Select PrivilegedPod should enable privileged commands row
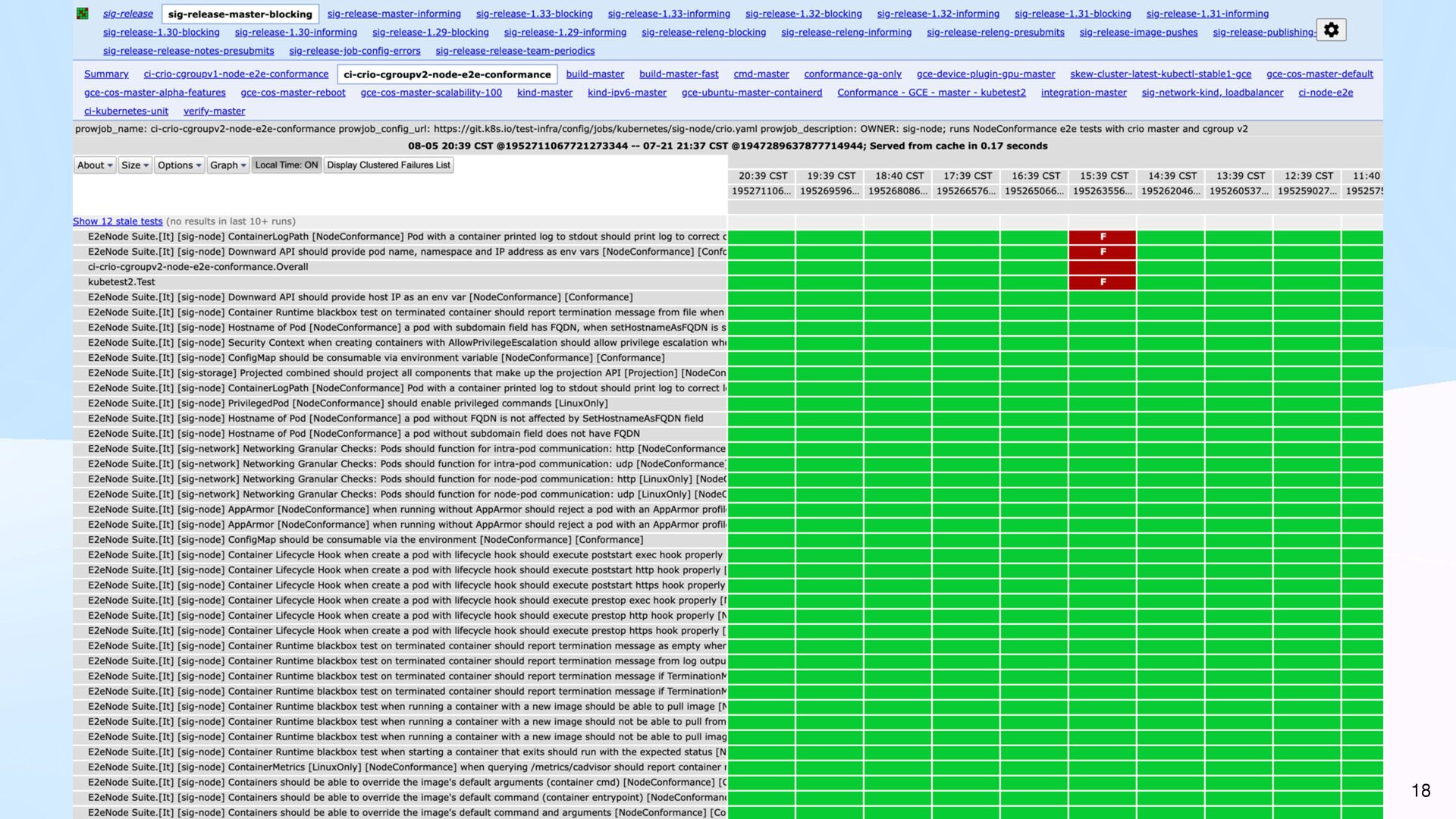1456x819 pixels. coord(400,403)
